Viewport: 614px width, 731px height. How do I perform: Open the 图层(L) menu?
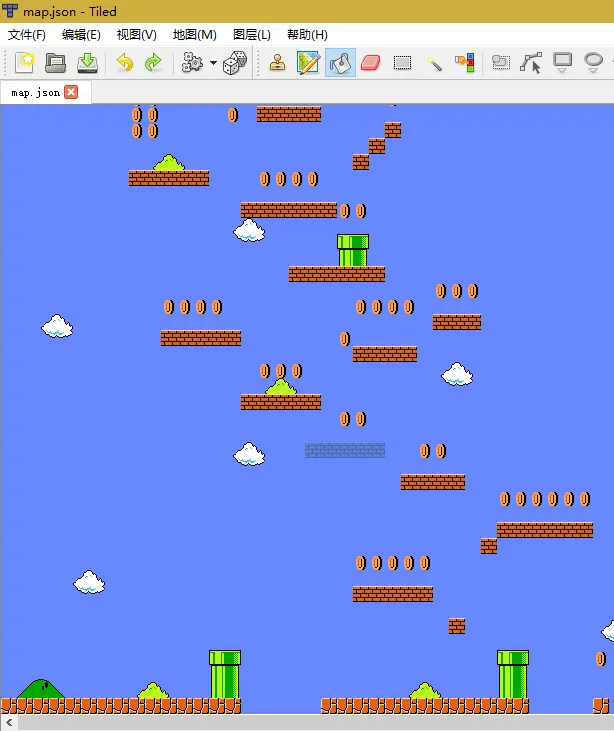(251, 35)
